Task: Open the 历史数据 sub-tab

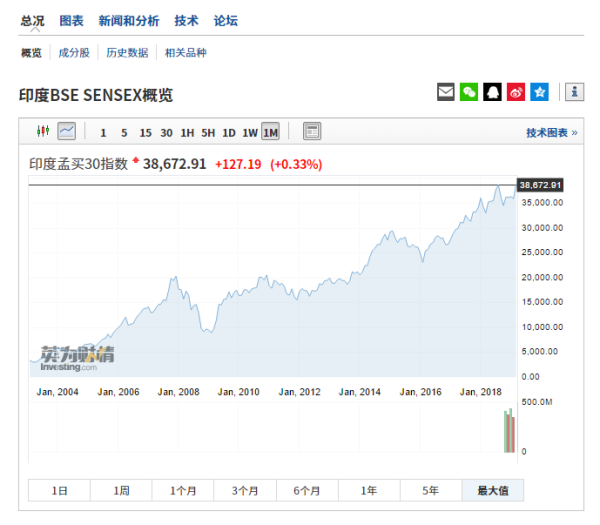Action: 127,53
